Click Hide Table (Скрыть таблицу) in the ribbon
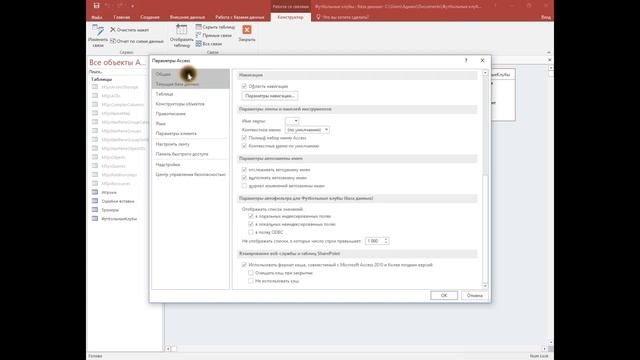 pos(215,27)
